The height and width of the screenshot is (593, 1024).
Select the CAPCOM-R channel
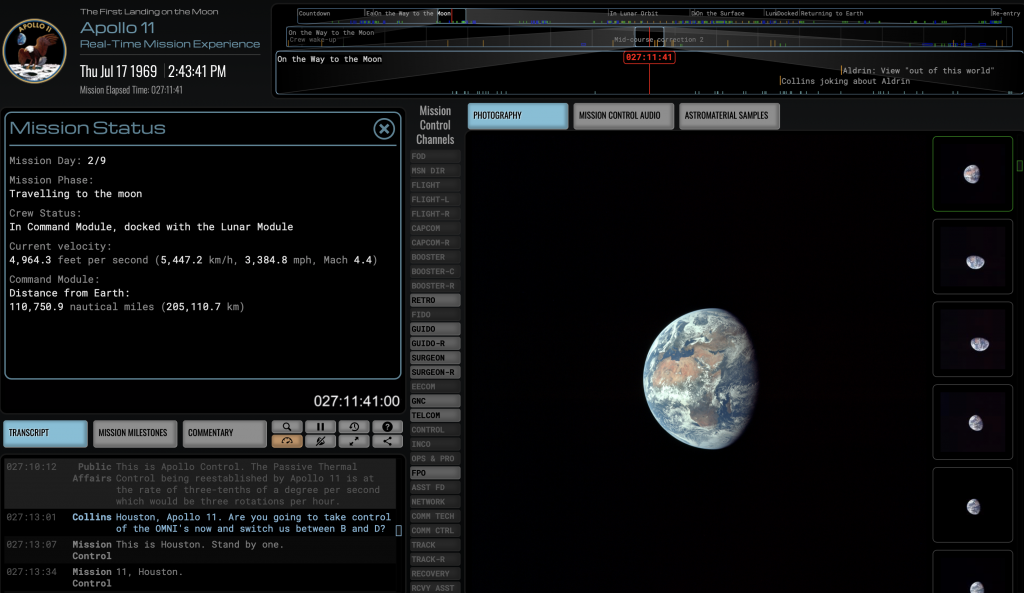coord(435,242)
